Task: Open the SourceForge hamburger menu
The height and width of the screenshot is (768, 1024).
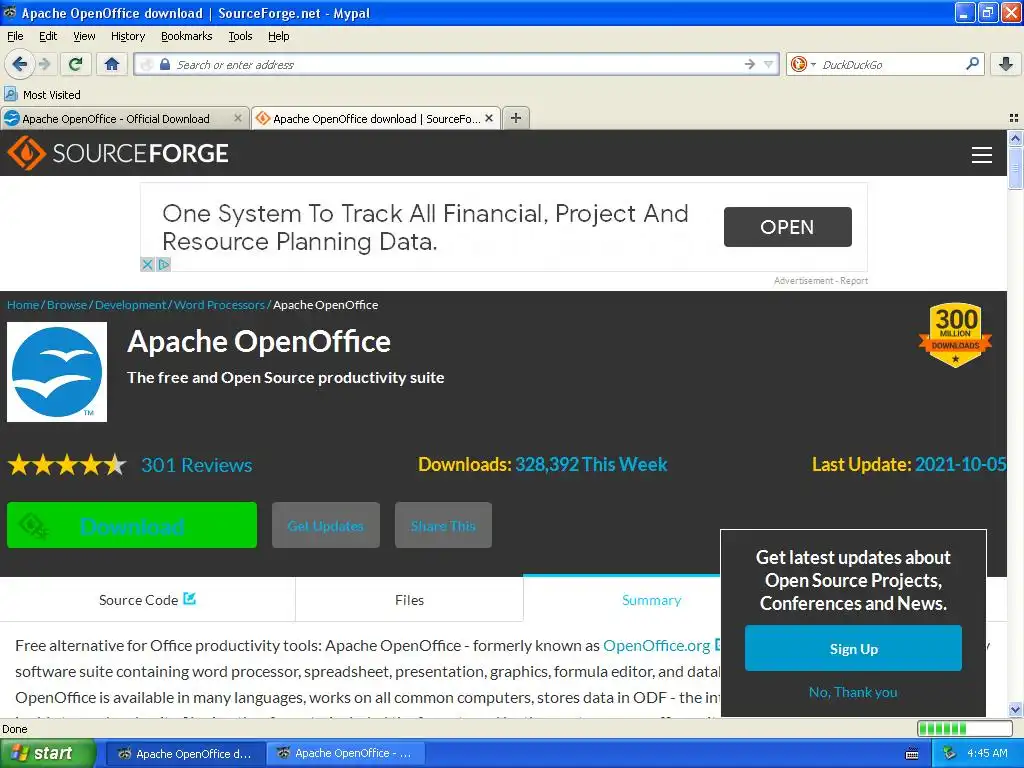Action: pyautogui.click(x=982, y=155)
